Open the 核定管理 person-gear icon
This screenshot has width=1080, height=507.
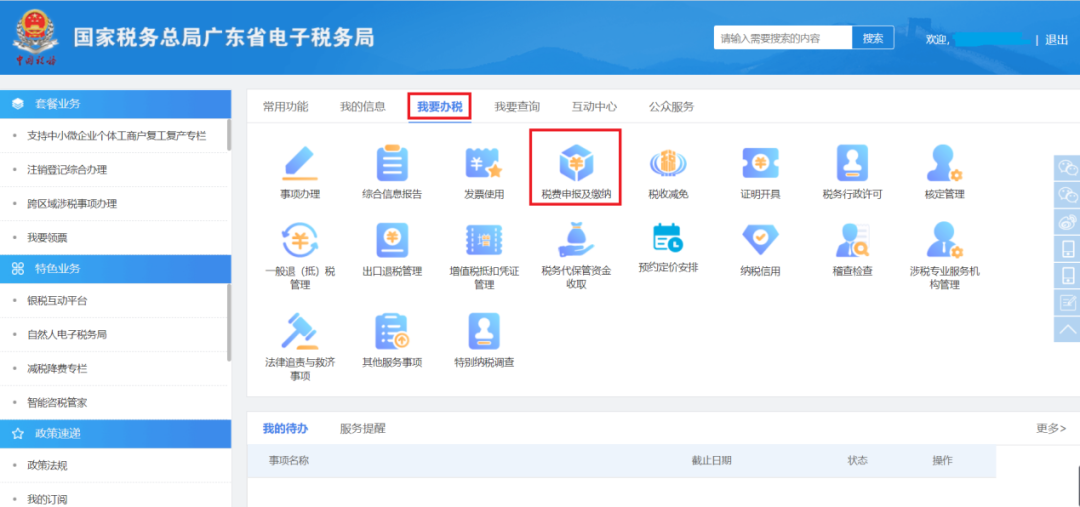[x=944, y=164]
